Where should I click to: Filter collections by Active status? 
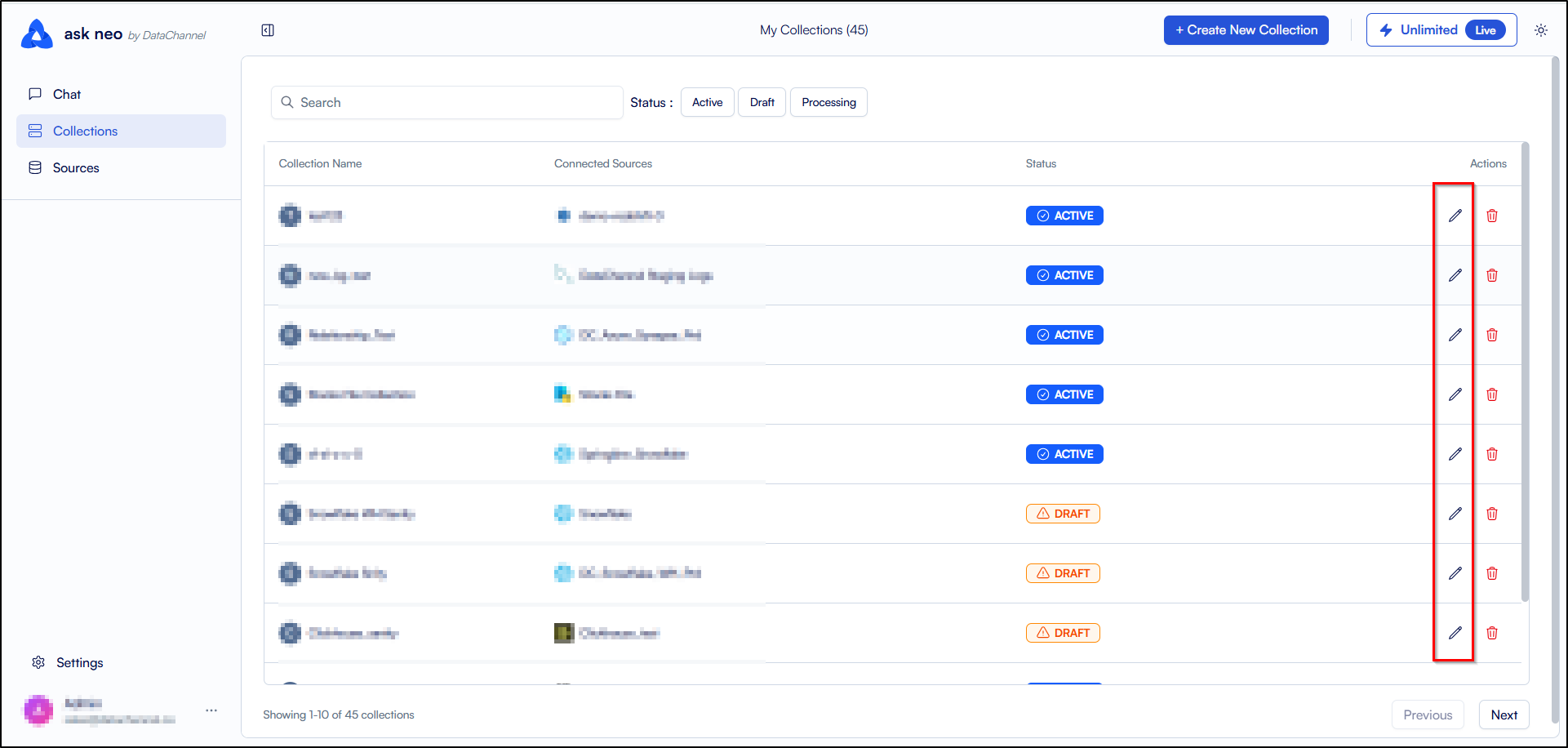(708, 102)
